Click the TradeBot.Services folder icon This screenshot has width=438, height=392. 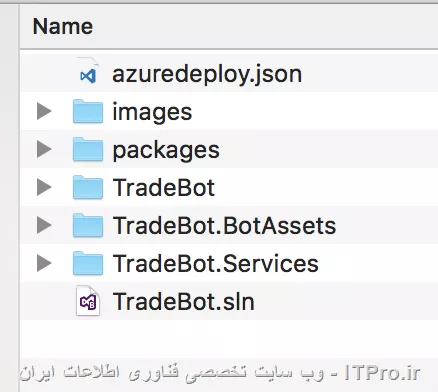(x=88, y=263)
